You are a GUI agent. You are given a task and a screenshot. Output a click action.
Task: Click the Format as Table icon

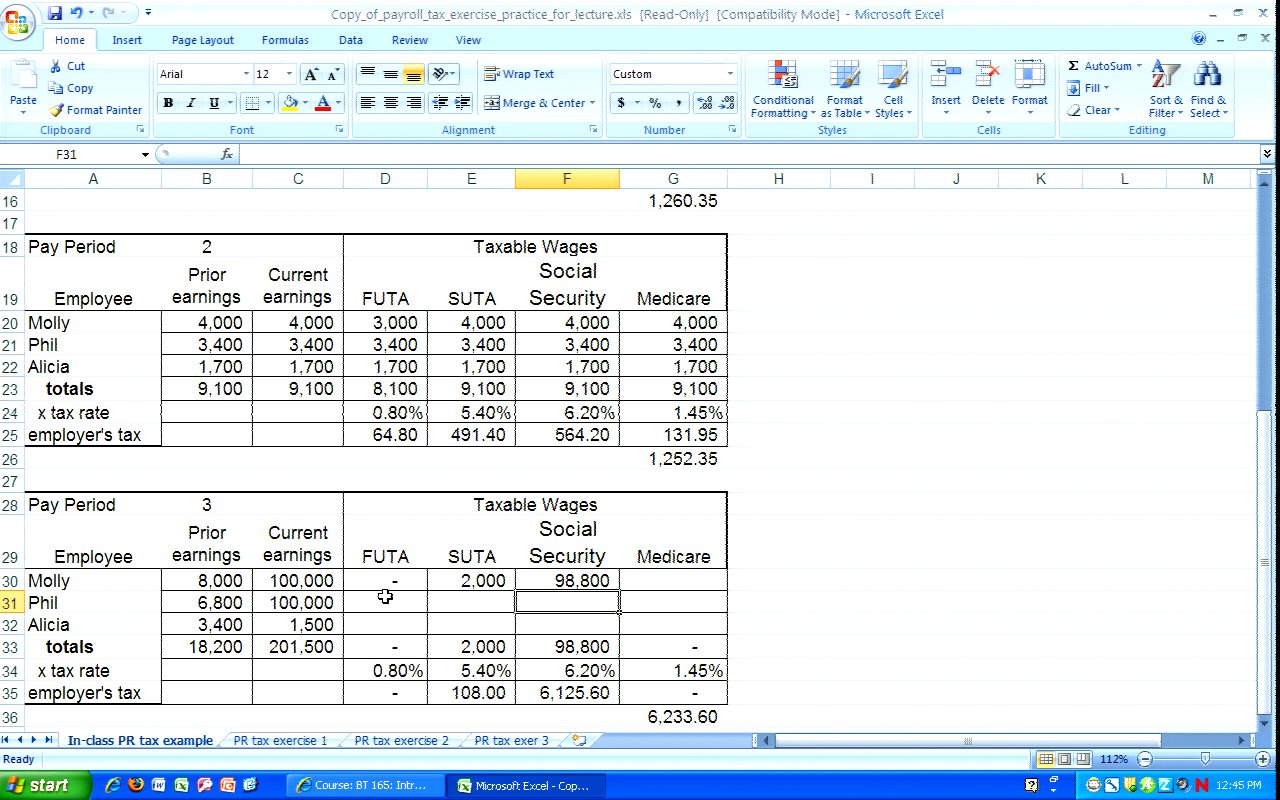844,76
